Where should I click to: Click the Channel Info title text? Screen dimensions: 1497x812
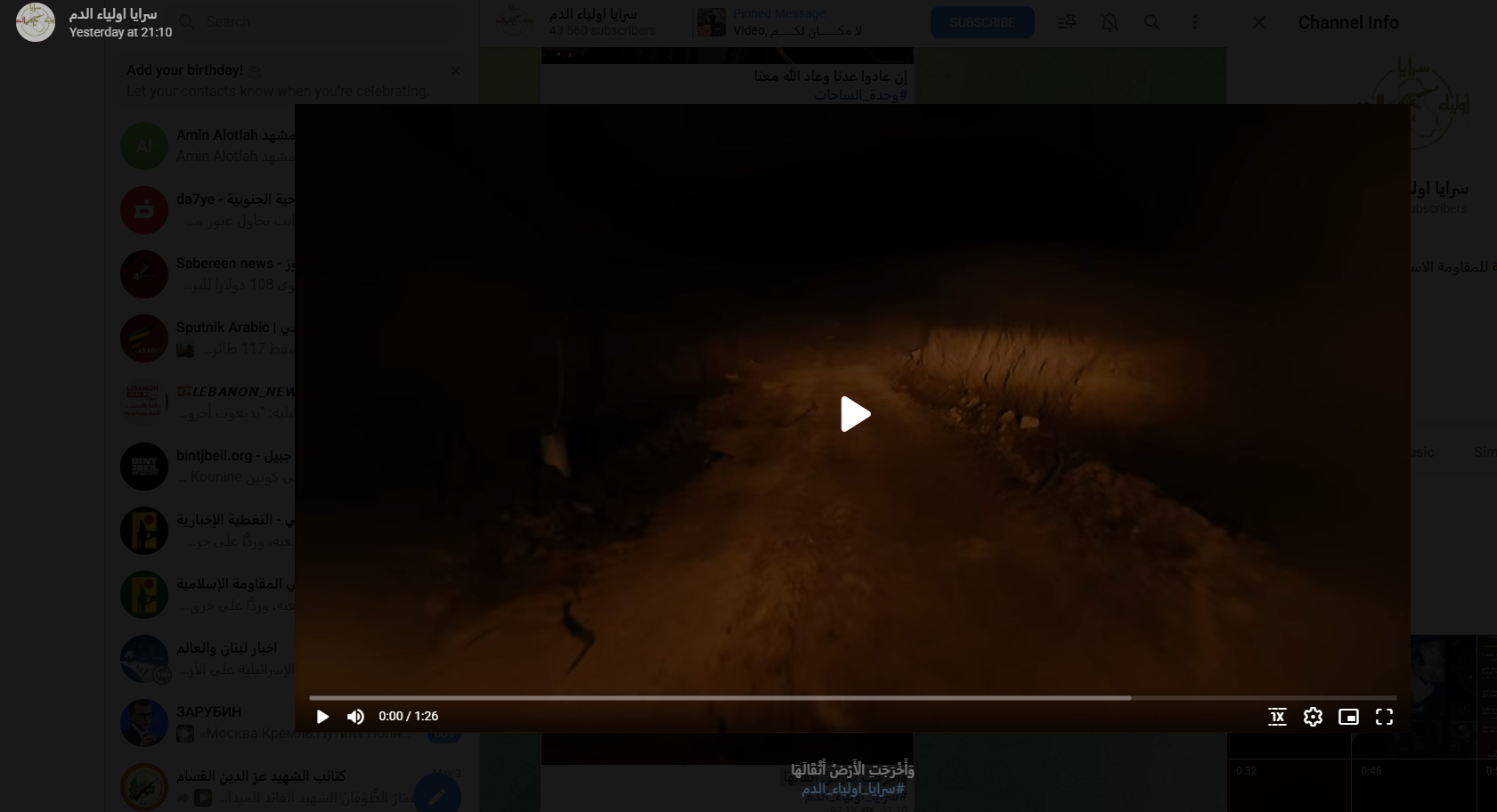[x=1348, y=22]
